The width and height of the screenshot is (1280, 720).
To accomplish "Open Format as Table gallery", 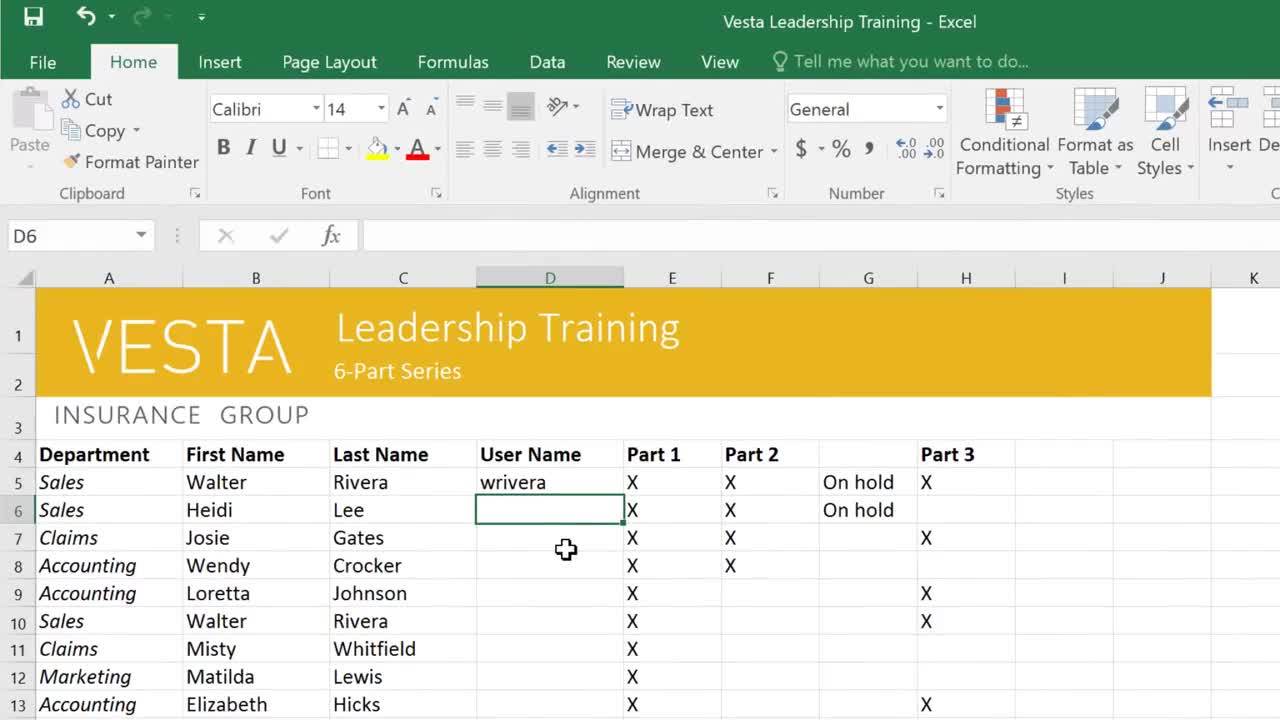I will click(x=1095, y=133).
